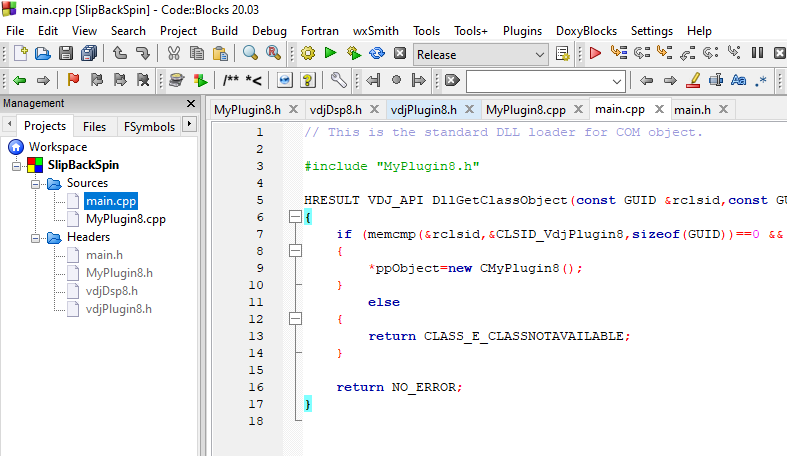Open MyPlugin8.cpp in the project tree
This screenshot has height=456, width=787.
pyautogui.click(x=125, y=219)
